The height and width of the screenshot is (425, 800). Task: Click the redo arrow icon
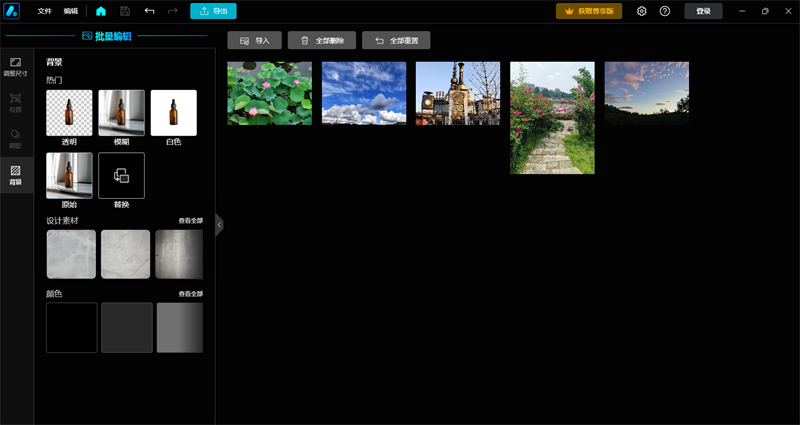(172, 11)
